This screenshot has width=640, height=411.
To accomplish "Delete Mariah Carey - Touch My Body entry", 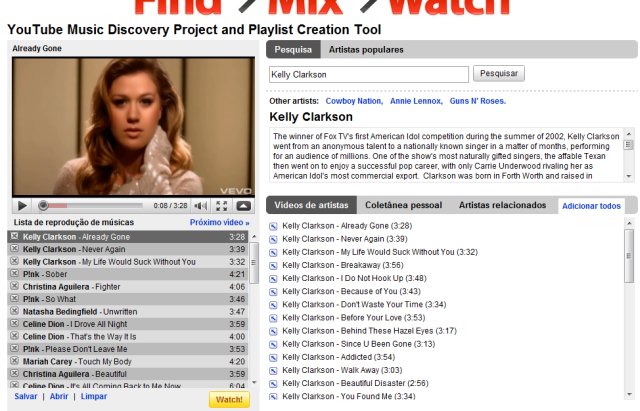I will [14, 361].
